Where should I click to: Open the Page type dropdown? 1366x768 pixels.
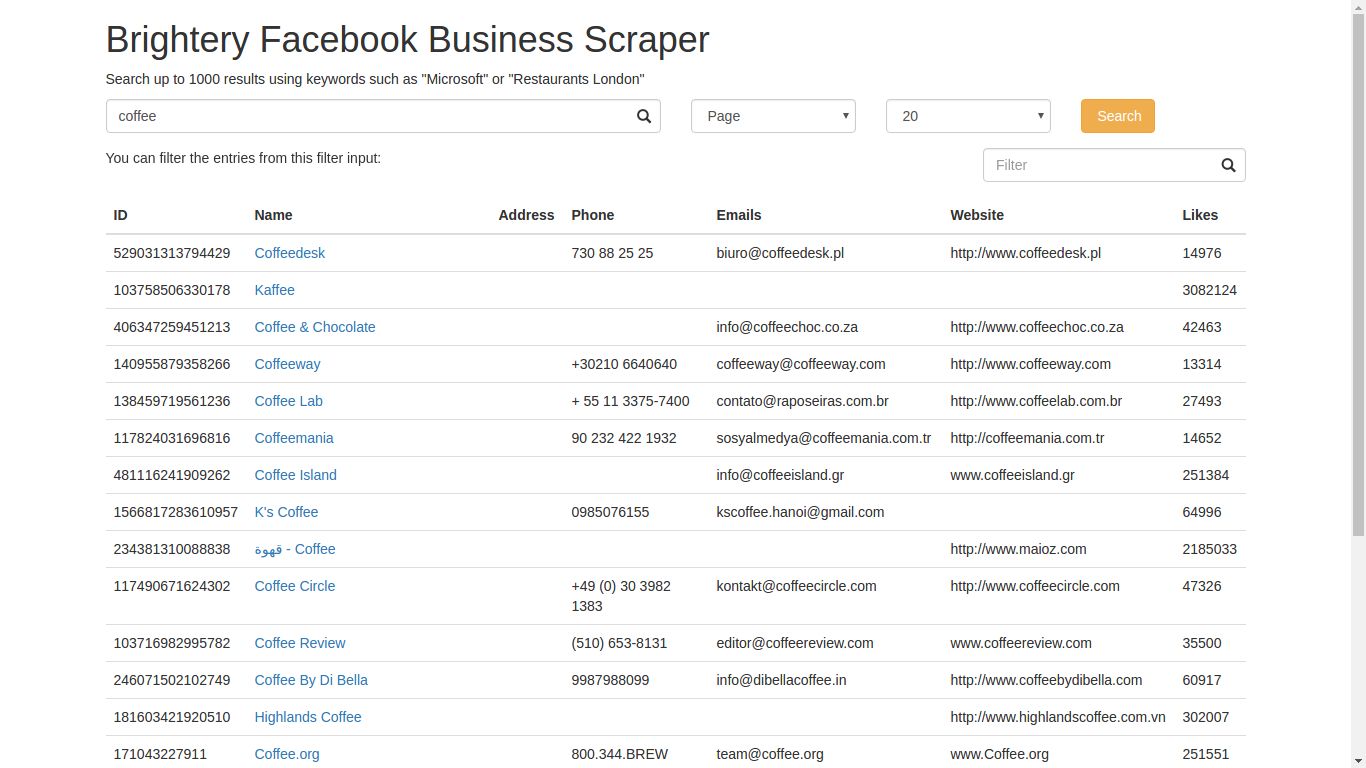[773, 116]
